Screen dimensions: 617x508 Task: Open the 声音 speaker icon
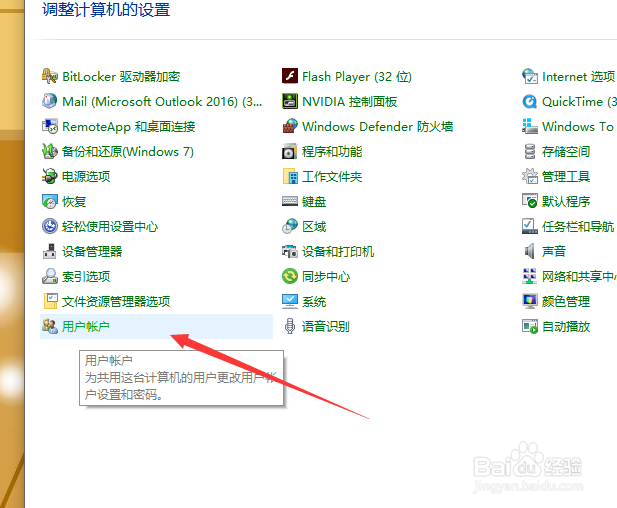[x=530, y=251]
